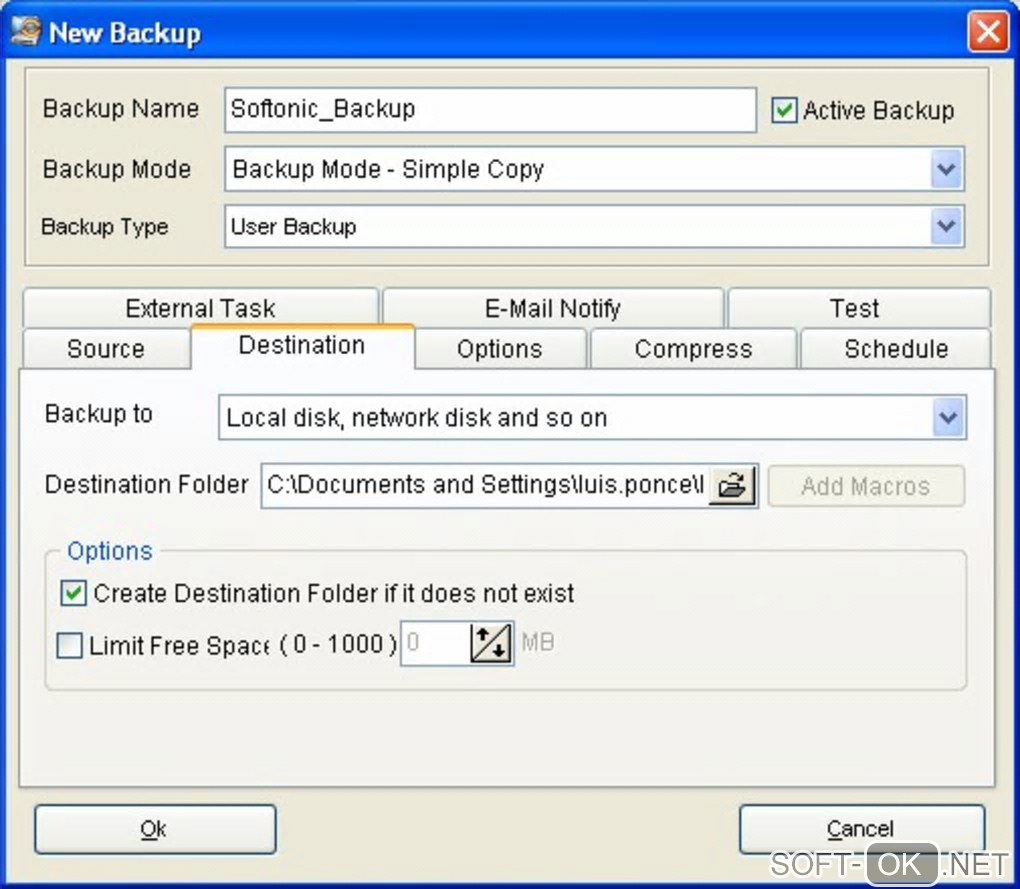The height and width of the screenshot is (889, 1020).
Task: Open the Source tab
Action: [x=106, y=349]
